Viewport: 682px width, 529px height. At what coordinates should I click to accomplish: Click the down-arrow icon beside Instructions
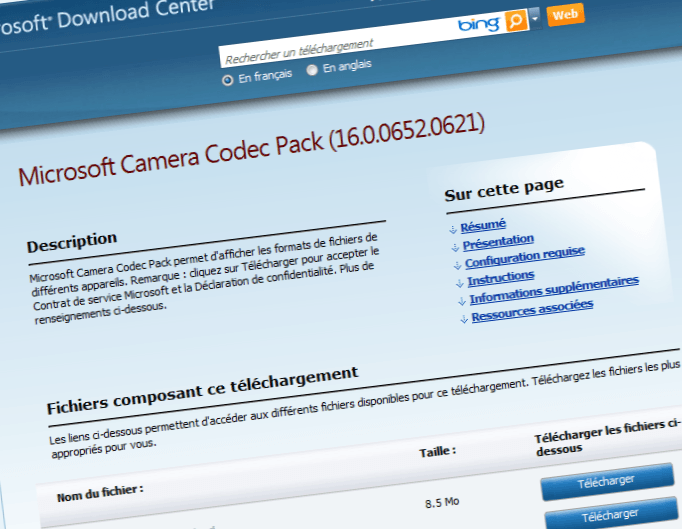[460, 284]
